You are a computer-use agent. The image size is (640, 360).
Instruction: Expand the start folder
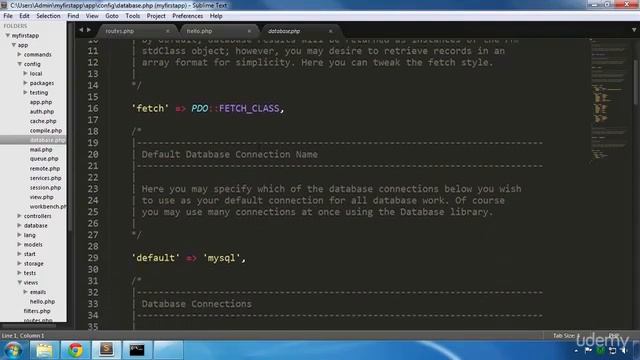click(x=19, y=254)
